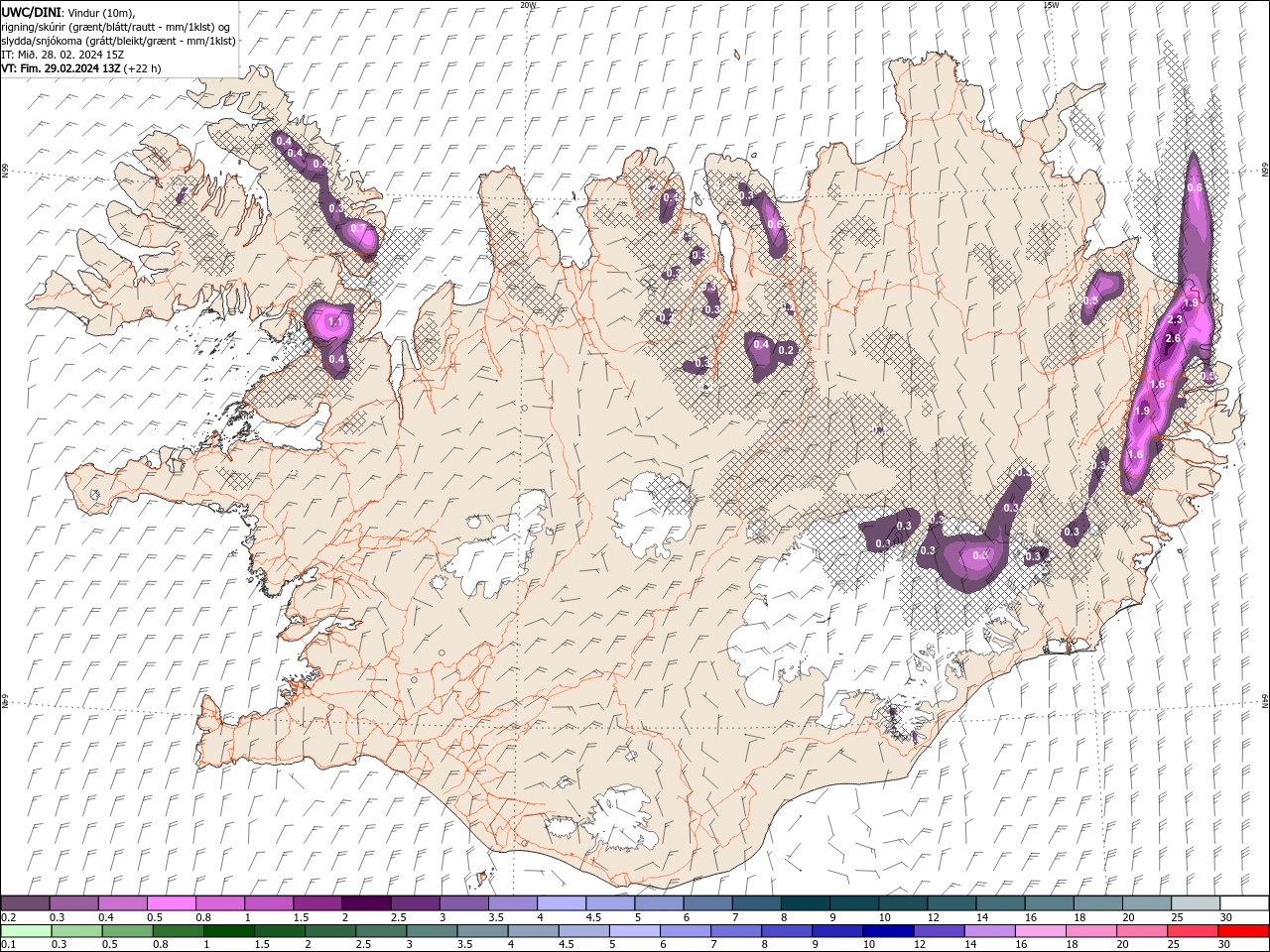The height and width of the screenshot is (952, 1270).
Task: Select the upper legend 1.5 magenta-purple swatch
Action: 317,903
